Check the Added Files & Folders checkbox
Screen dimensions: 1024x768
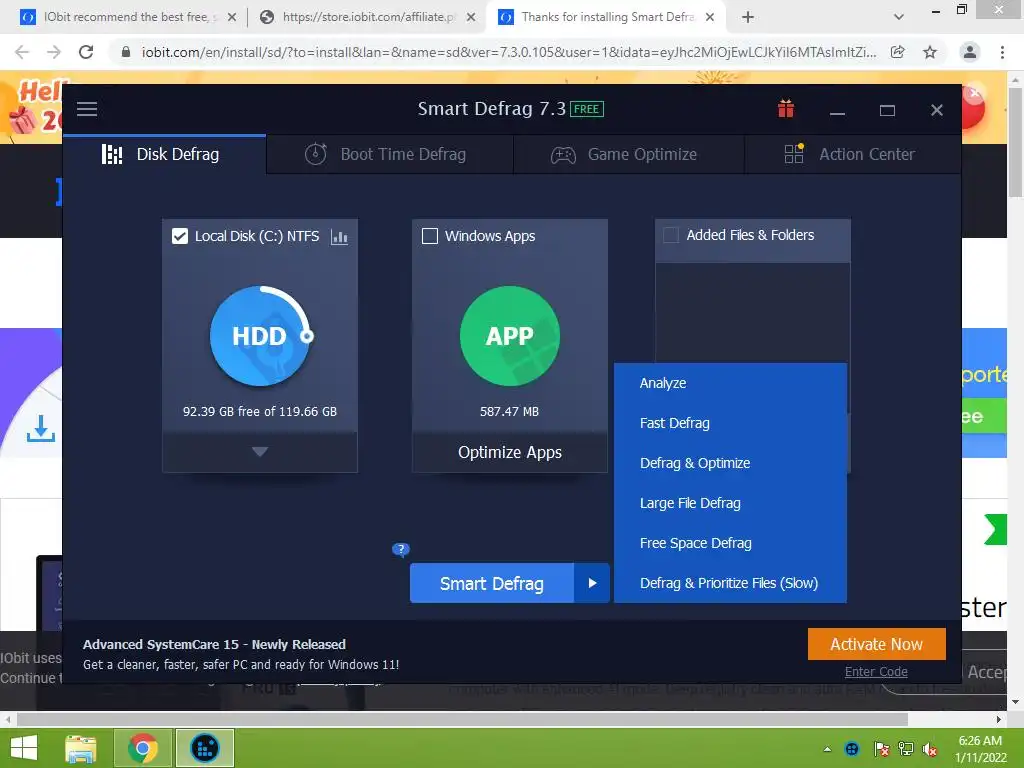[671, 235]
